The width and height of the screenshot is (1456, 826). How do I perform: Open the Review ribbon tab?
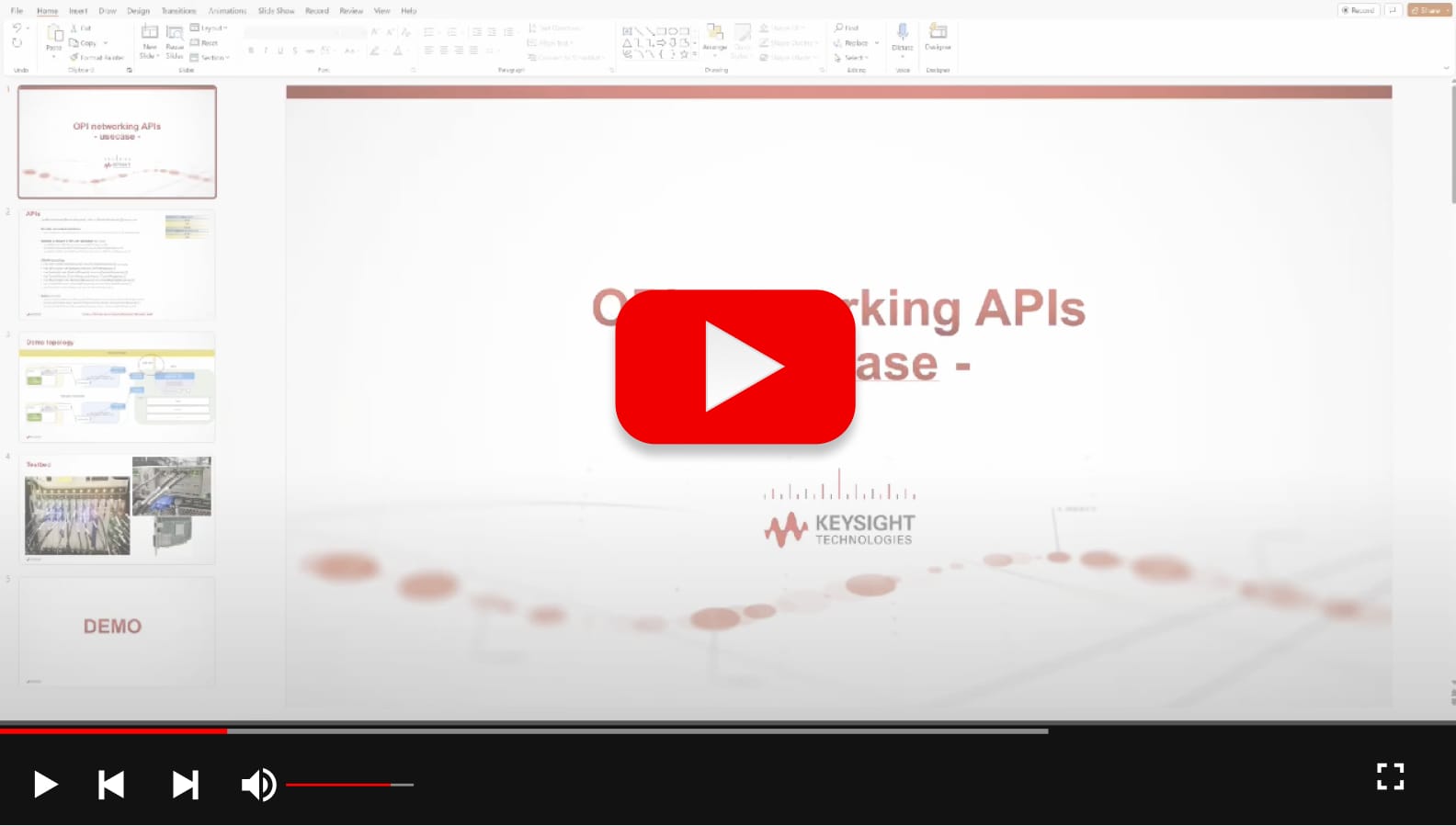(x=351, y=11)
